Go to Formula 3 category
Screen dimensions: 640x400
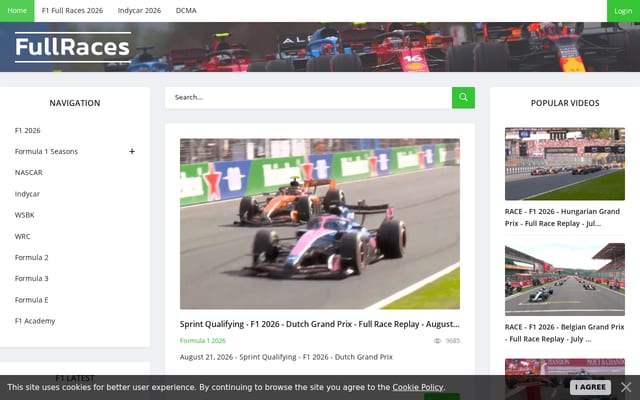coord(31,278)
